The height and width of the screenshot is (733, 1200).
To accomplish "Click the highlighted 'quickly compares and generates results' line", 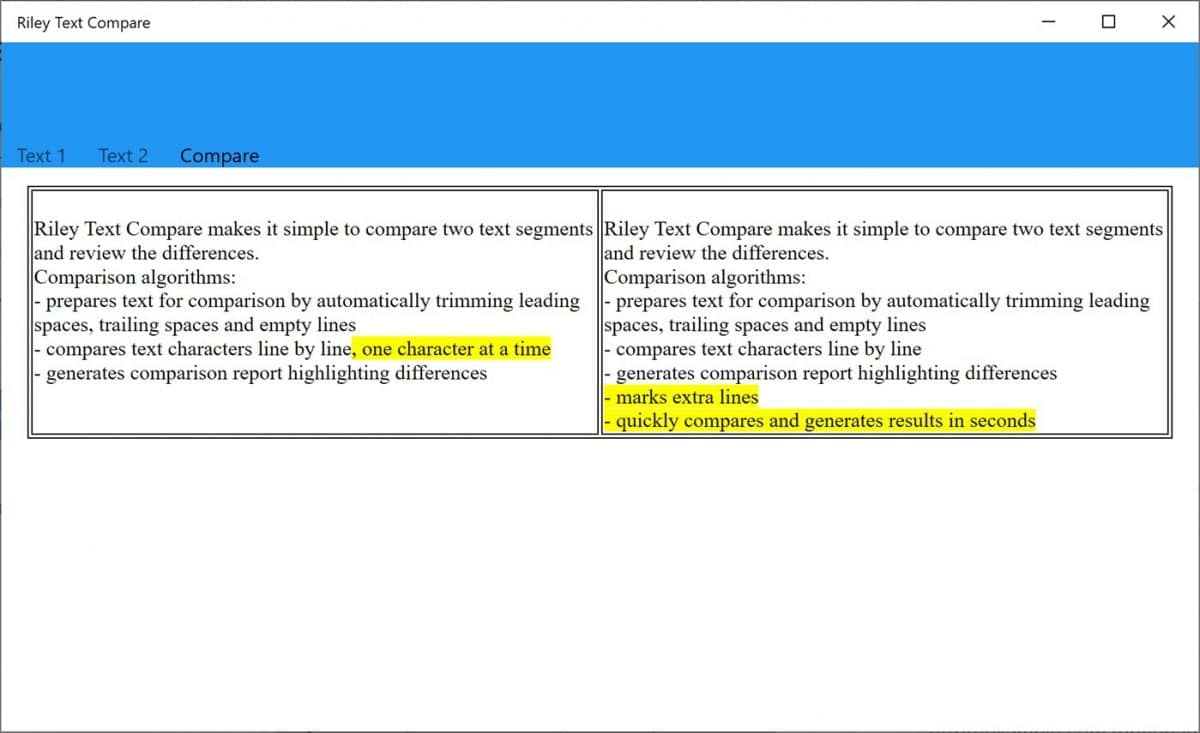I will point(820,420).
